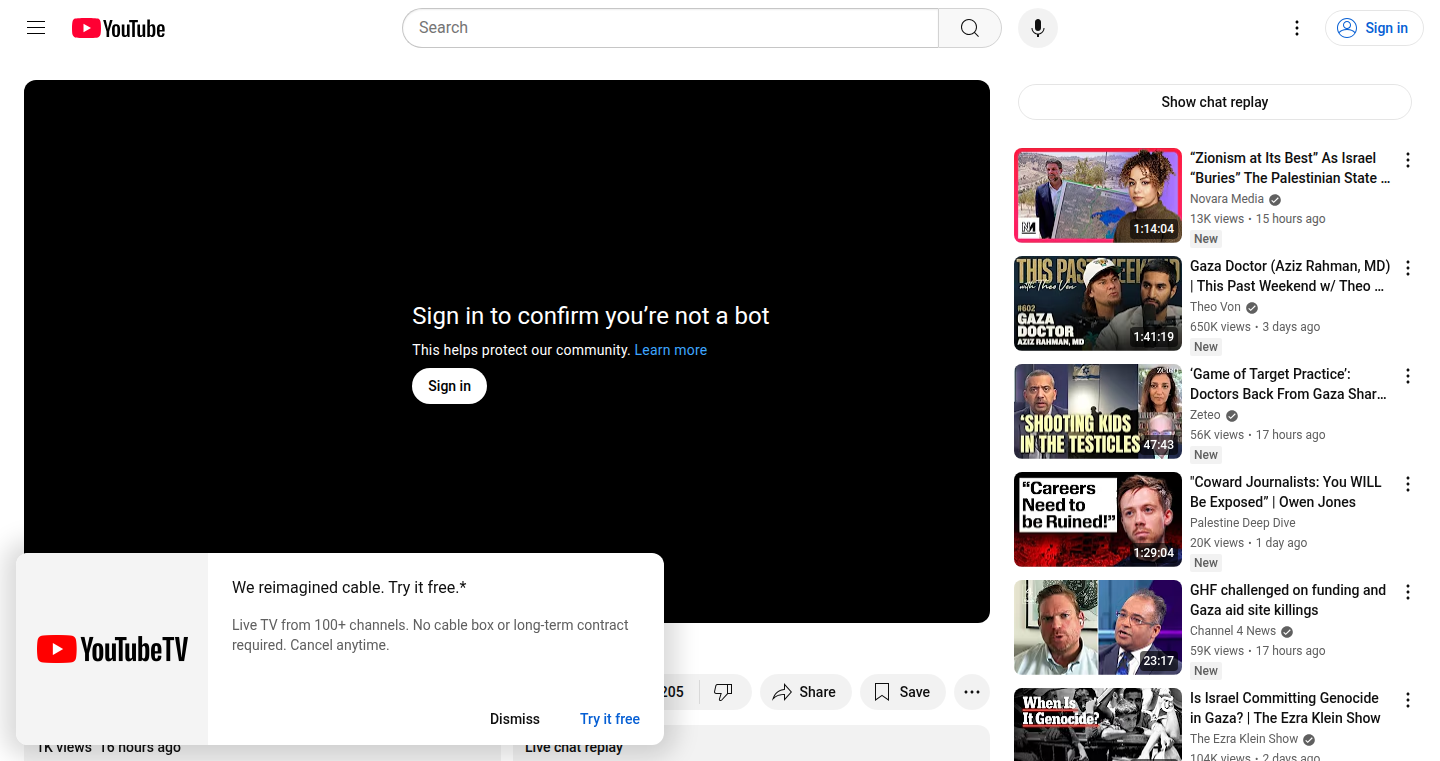This screenshot has height=761, width=1440.
Task: Click '13K views • 15 hours ago' text
Action: point(1258,219)
